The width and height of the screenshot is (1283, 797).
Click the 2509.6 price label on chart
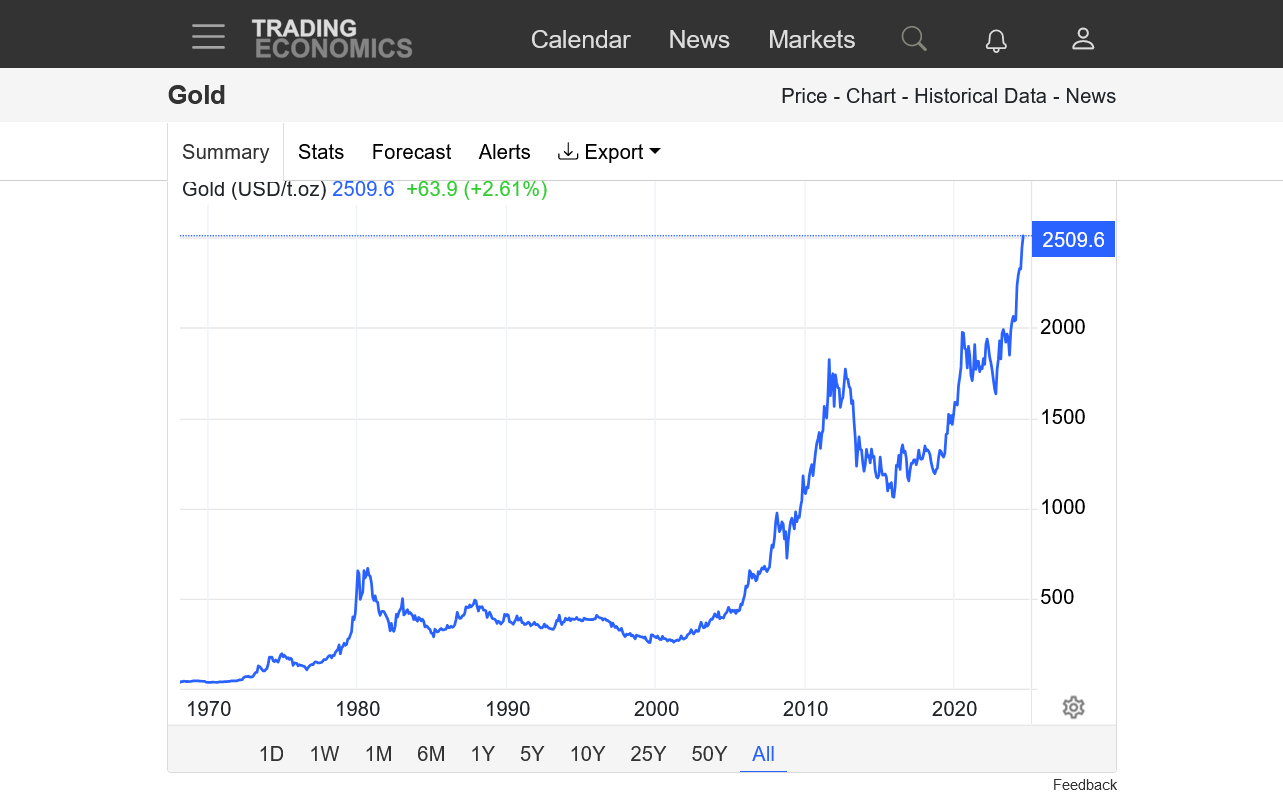(x=1072, y=240)
